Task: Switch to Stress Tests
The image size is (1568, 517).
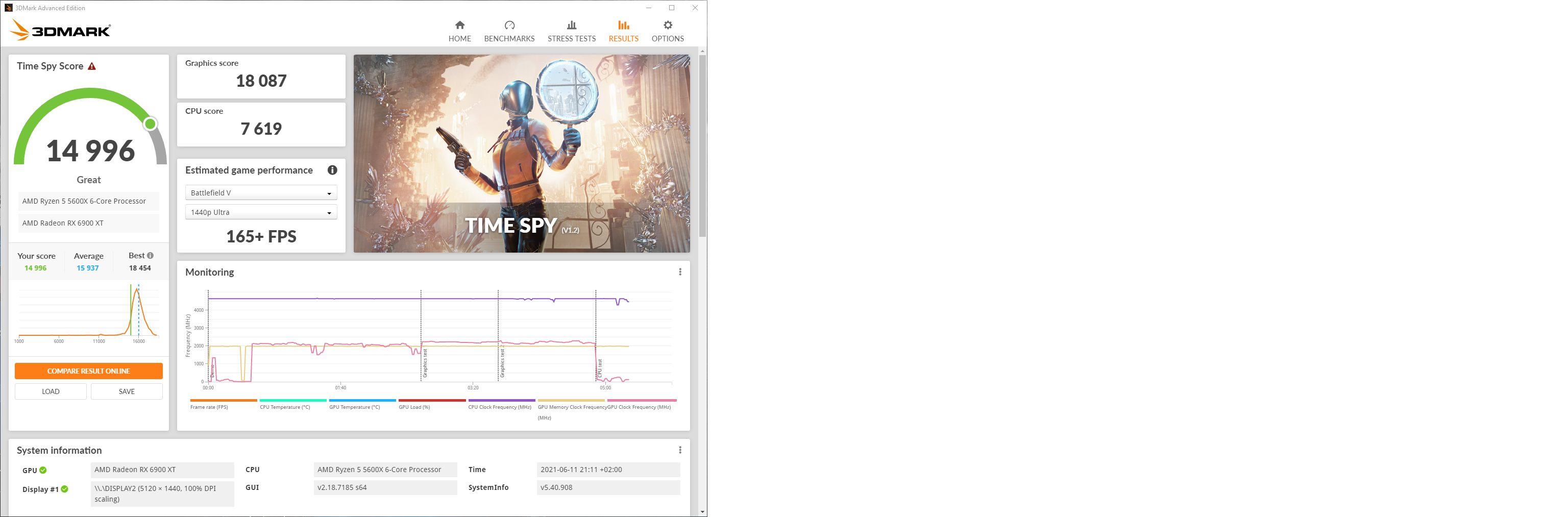Action: 572,31
